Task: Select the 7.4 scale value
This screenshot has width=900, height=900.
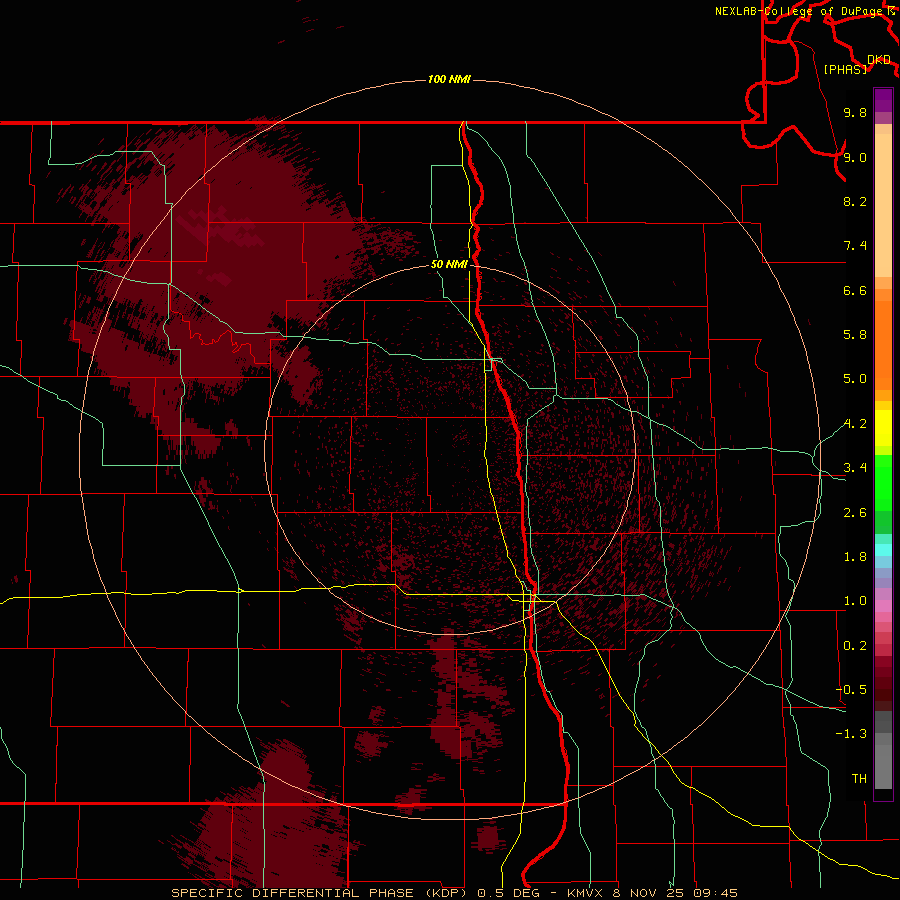Action: pos(855,246)
